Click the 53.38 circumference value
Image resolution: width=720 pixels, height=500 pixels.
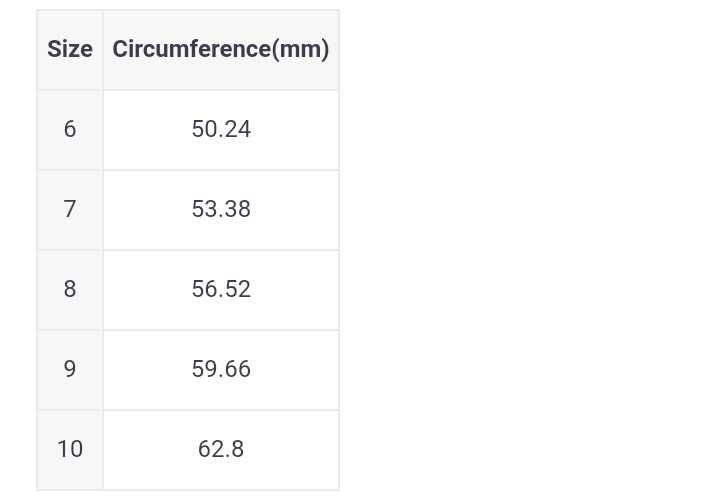pyautogui.click(x=221, y=210)
